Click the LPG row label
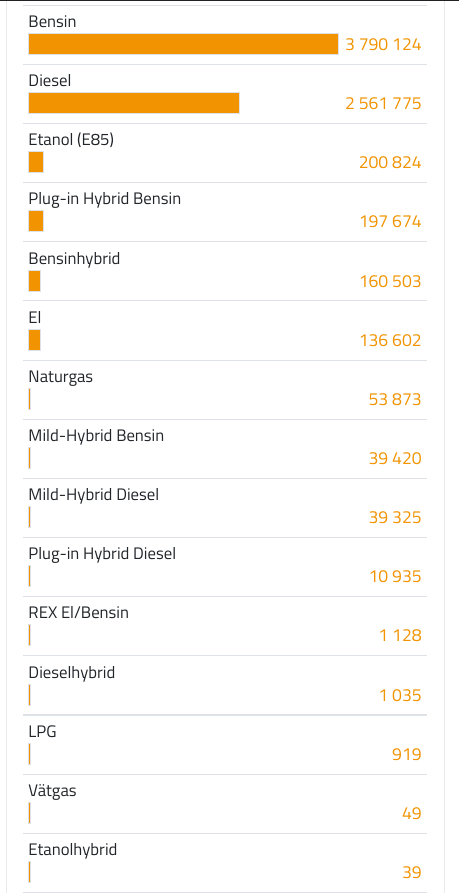The width and height of the screenshot is (459, 893). click(43, 732)
